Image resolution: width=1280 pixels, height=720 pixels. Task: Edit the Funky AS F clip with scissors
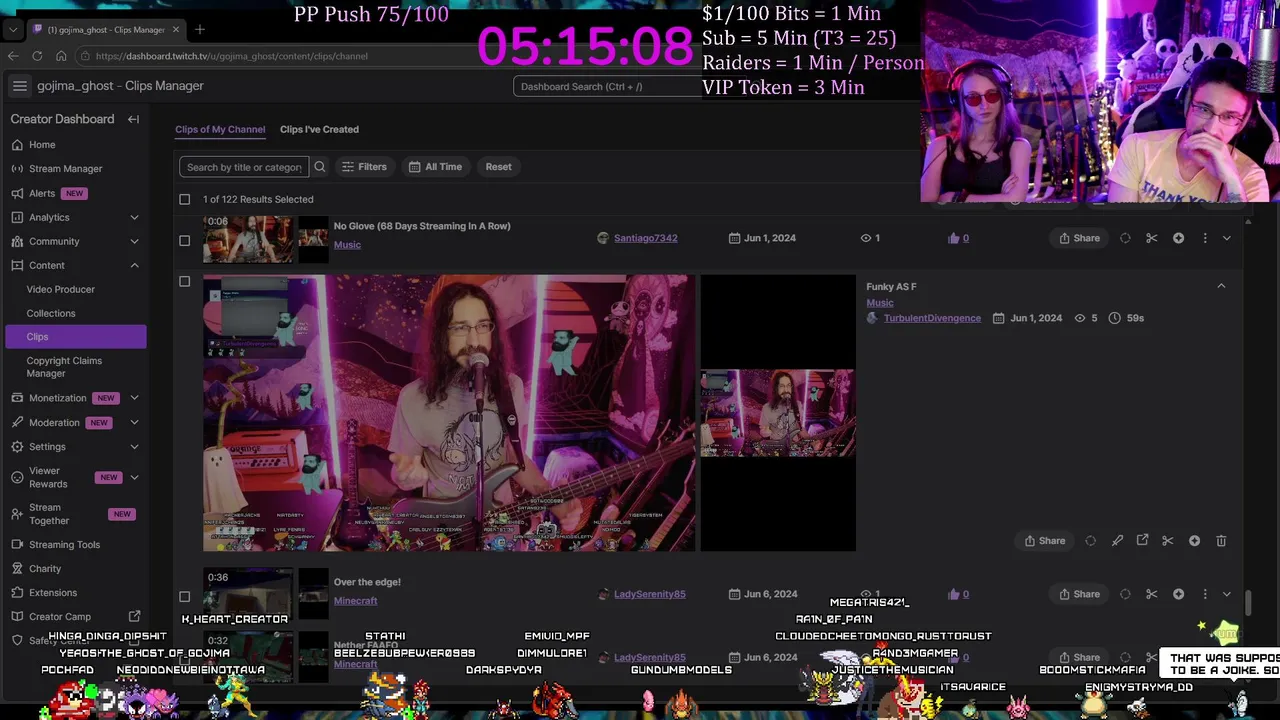[x=1168, y=541]
